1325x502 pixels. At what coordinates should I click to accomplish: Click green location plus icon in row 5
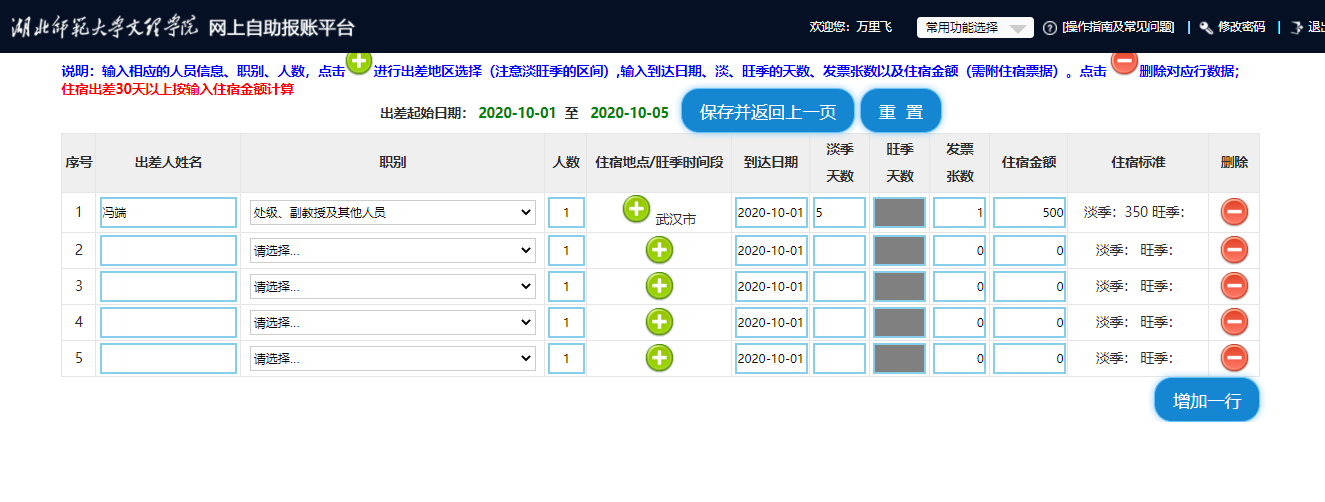(x=659, y=358)
